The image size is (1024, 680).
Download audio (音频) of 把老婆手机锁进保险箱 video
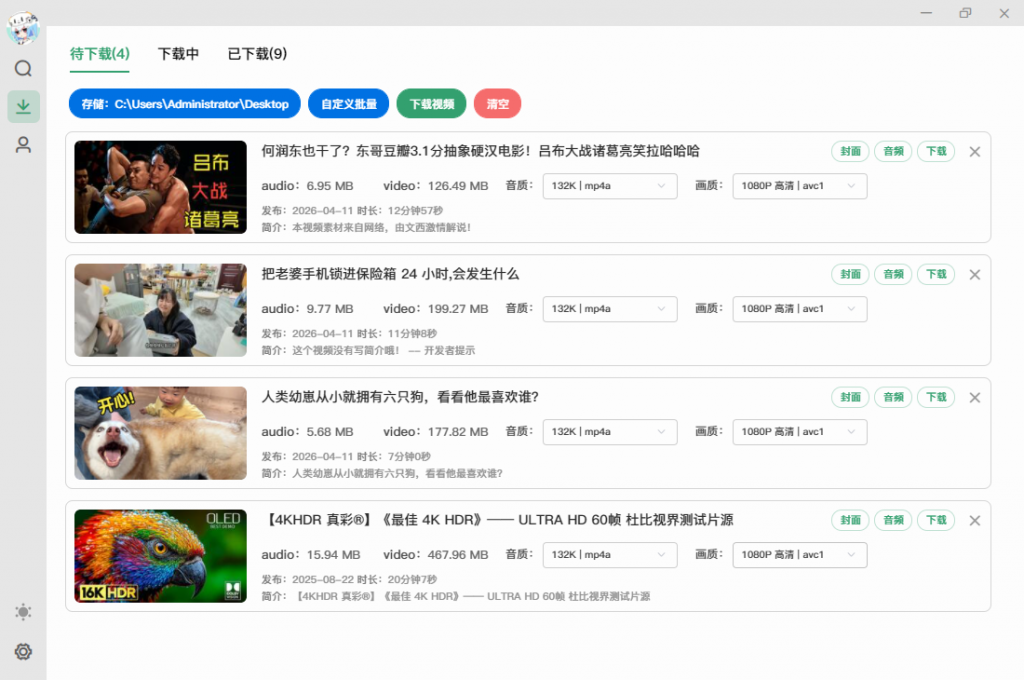893,274
